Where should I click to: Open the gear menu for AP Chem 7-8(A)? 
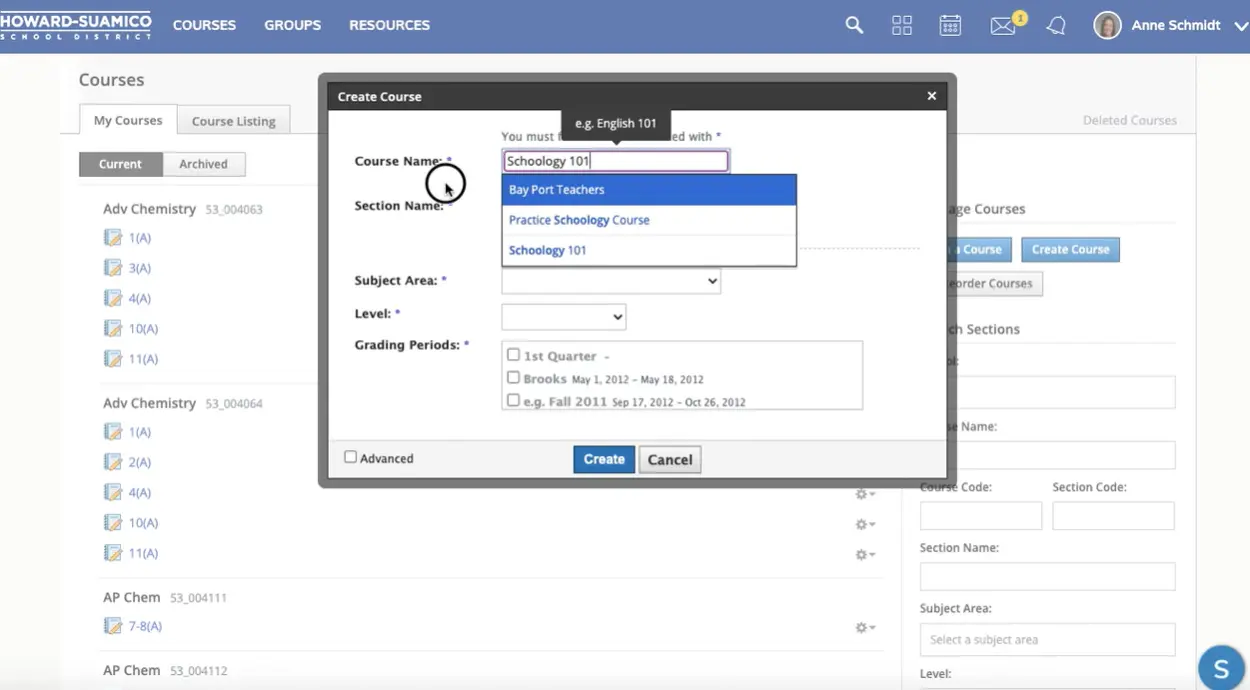pos(864,628)
